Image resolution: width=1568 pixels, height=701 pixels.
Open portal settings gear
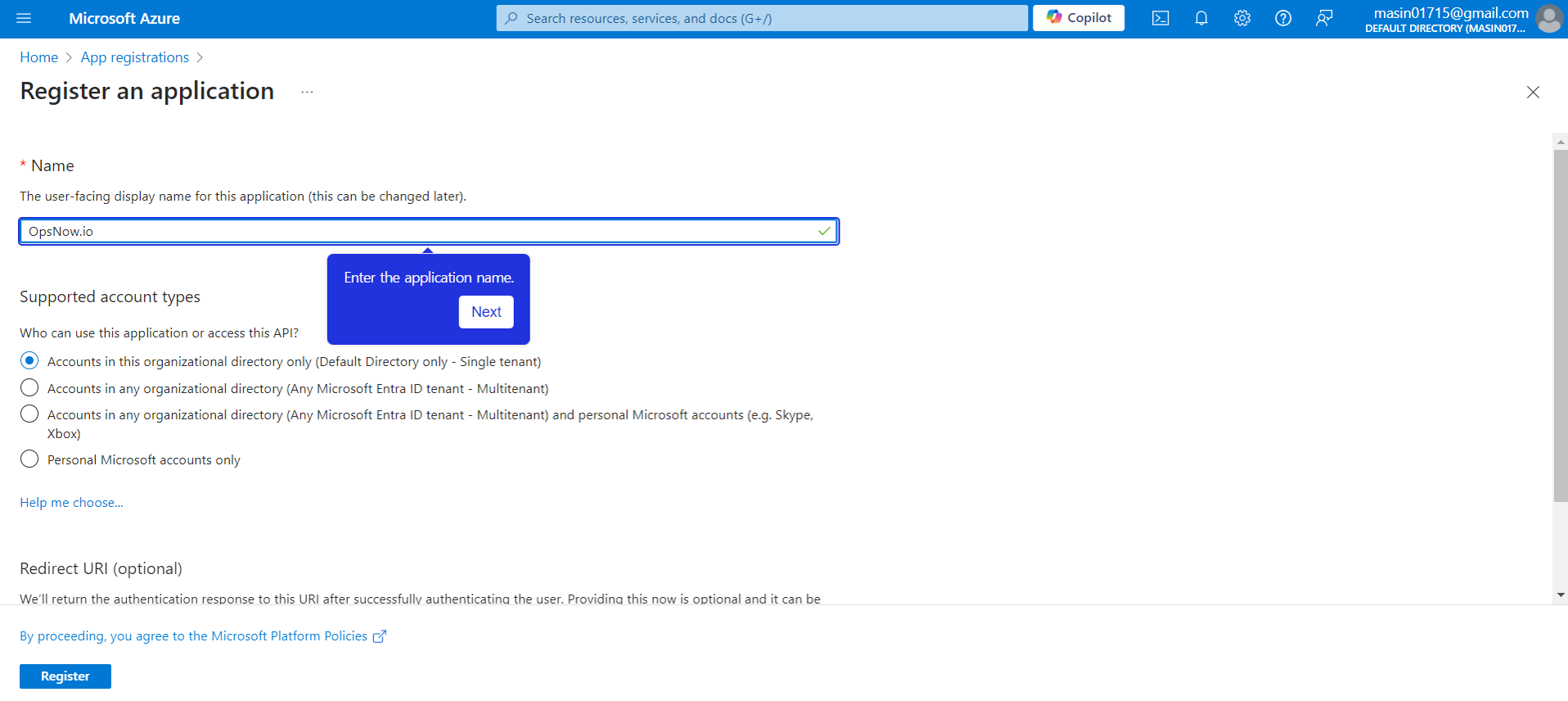(1242, 18)
